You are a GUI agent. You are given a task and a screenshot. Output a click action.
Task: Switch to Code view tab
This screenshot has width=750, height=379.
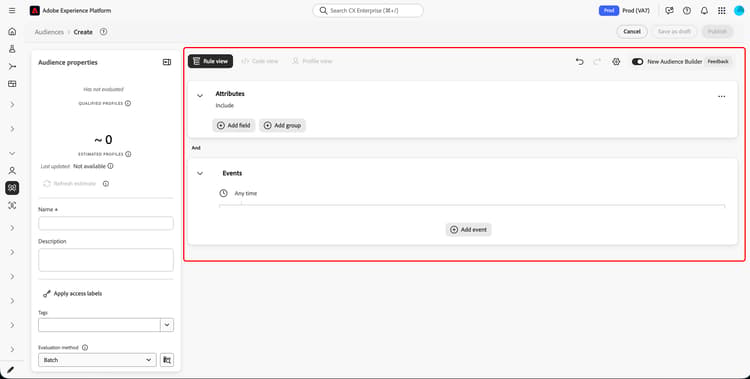coord(260,61)
